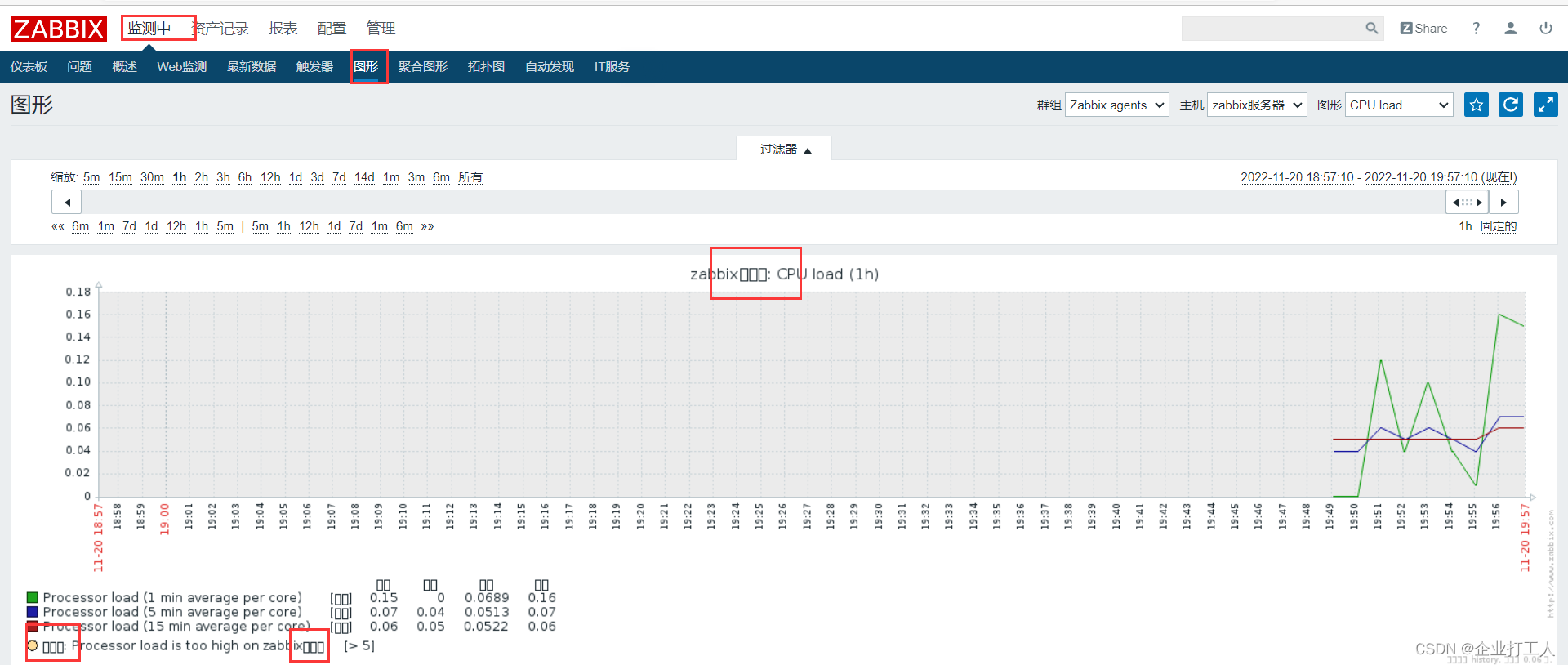
Task: Go to the 聚合图形 submenu
Action: click(x=423, y=67)
